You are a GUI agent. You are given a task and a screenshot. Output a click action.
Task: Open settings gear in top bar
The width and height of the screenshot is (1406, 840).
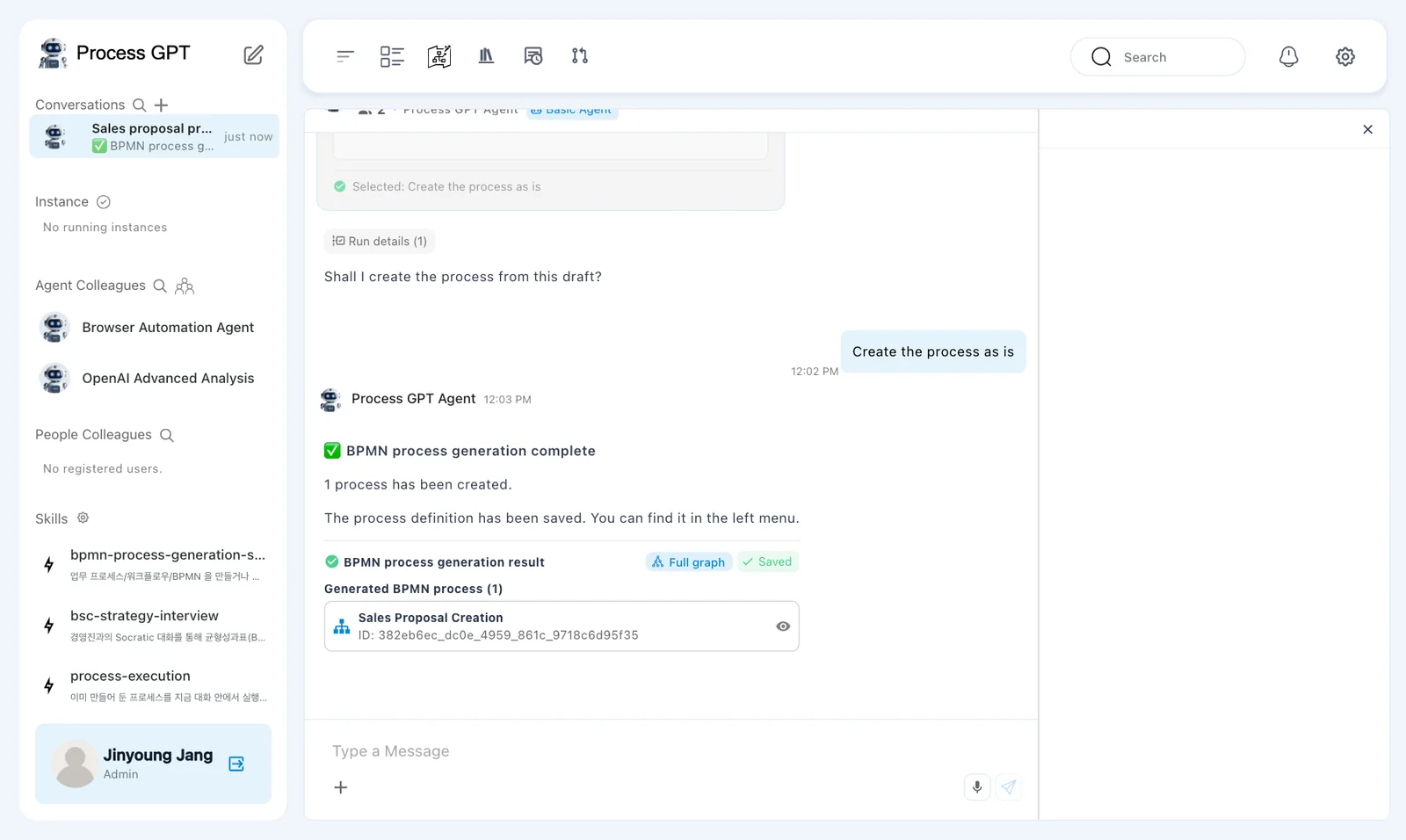[1345, 57]
